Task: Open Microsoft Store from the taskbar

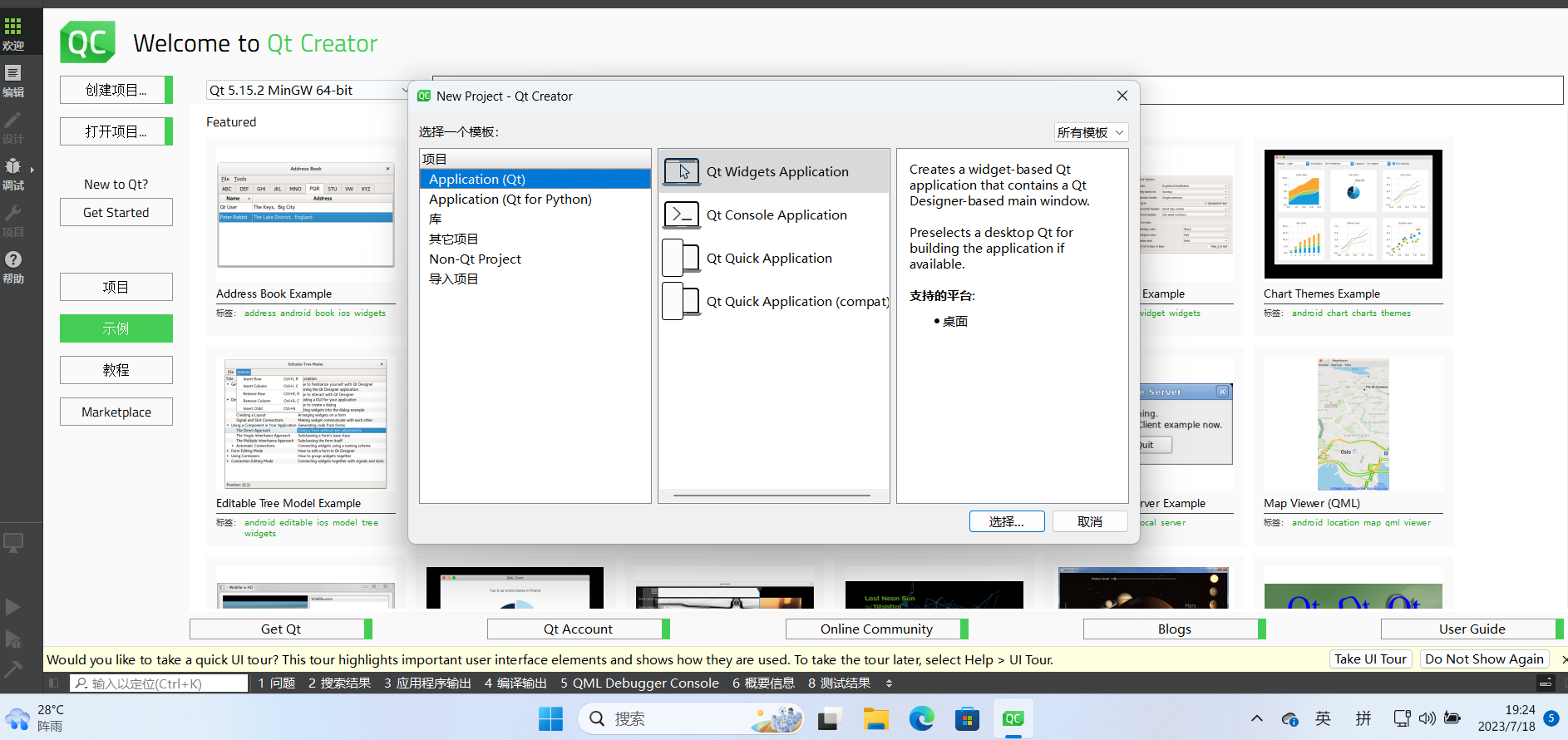Action: (x=967, y=718)
